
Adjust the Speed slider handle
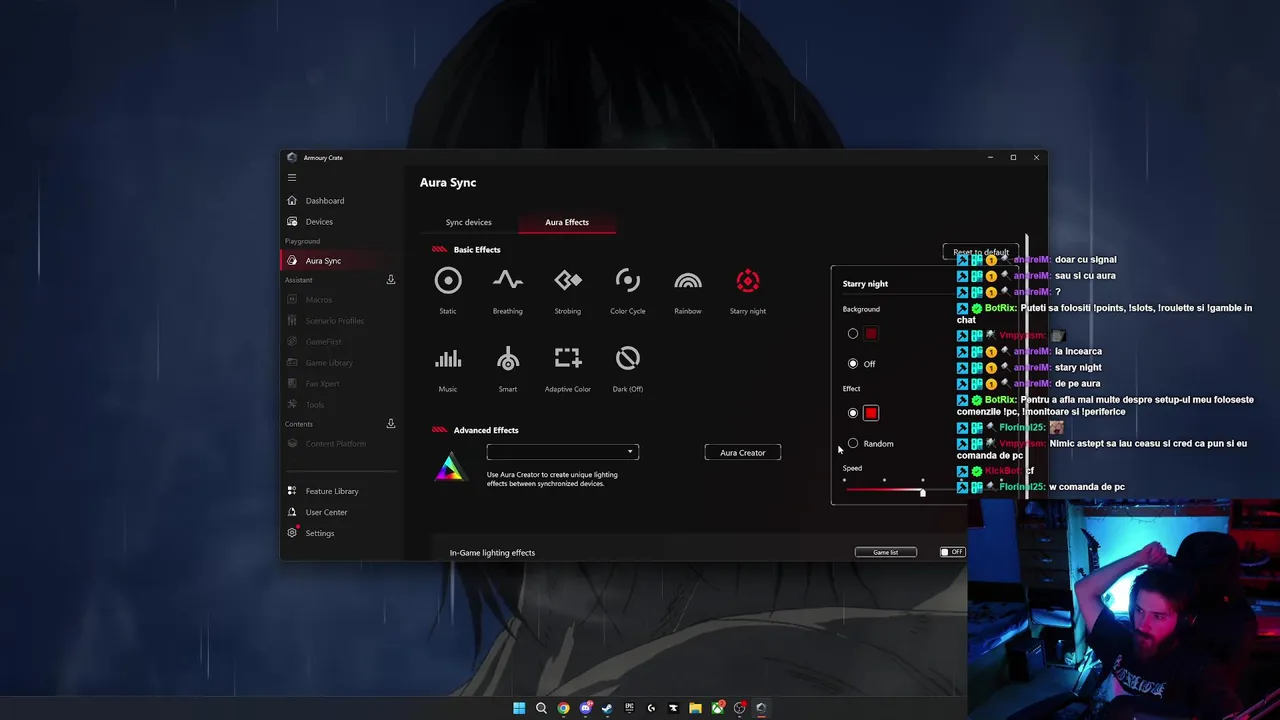922,491
